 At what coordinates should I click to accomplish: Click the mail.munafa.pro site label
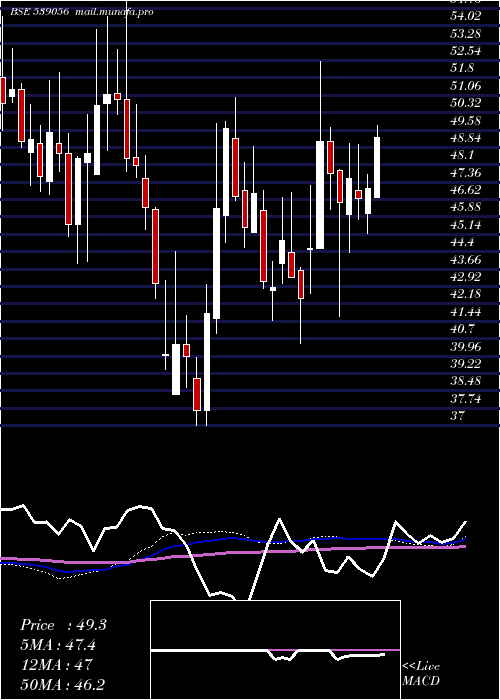(x=113, y=12)
